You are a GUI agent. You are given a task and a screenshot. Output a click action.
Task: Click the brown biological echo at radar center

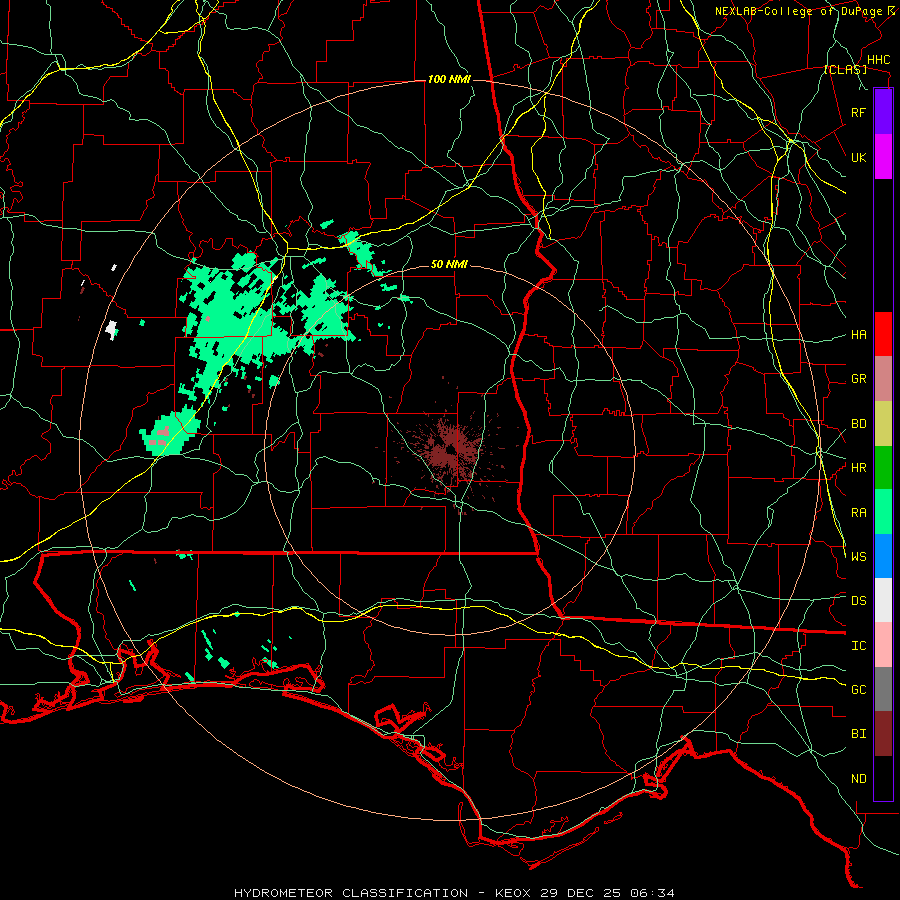(x=453, y=451)
